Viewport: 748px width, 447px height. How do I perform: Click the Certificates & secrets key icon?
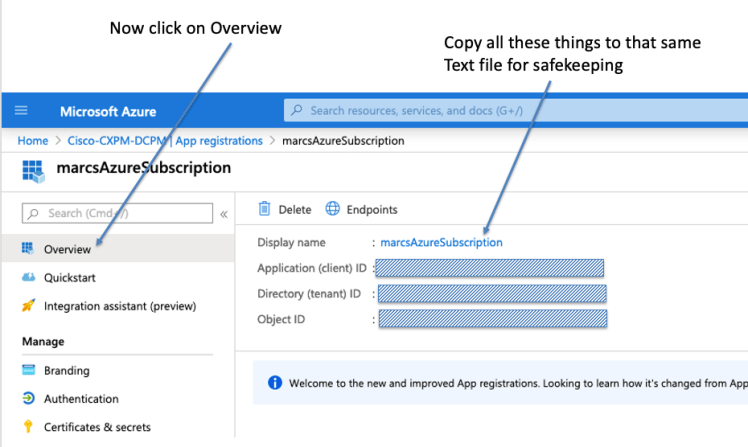coord(28,426)
